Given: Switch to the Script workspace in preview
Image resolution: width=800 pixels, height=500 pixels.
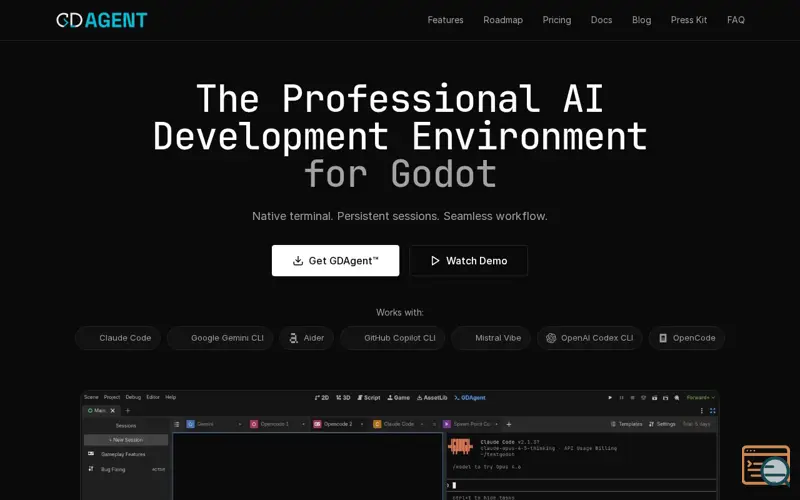Looking at the screenshot, I should tap(368, 397).
